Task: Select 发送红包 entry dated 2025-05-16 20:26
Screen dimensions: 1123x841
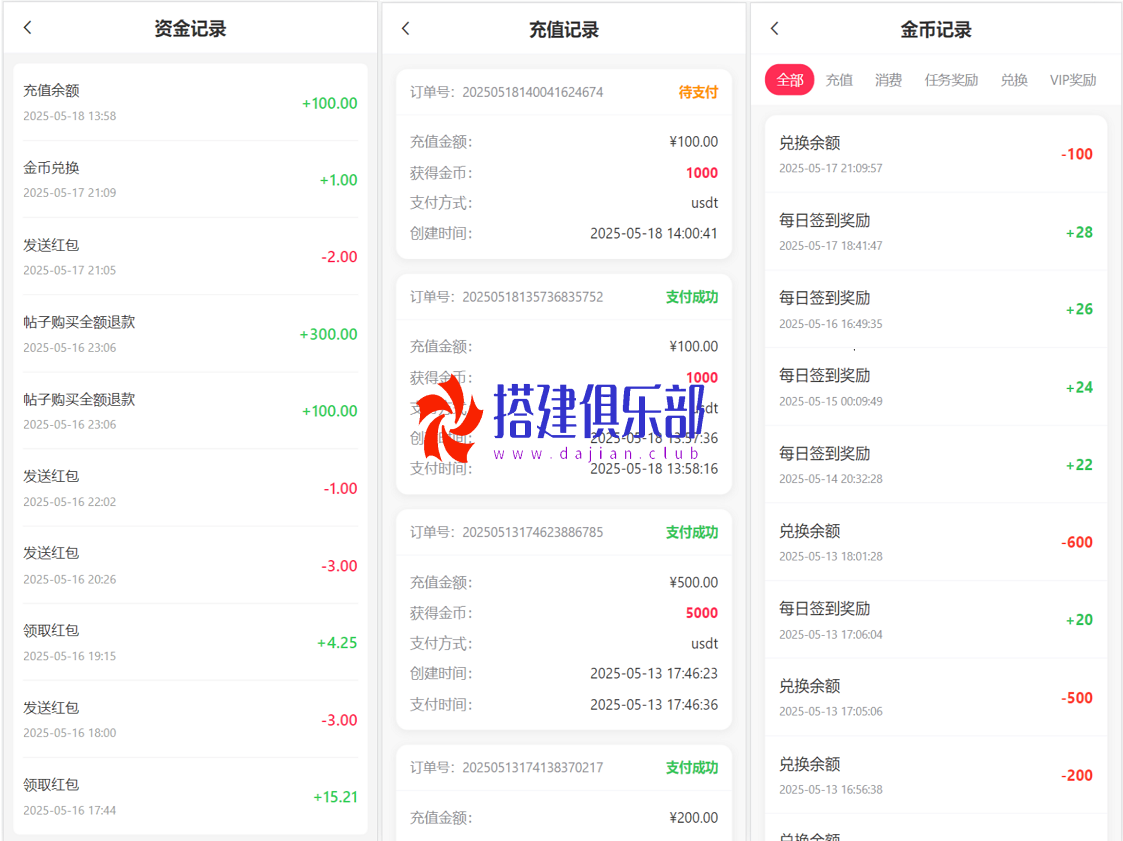Action: point(191,565)
